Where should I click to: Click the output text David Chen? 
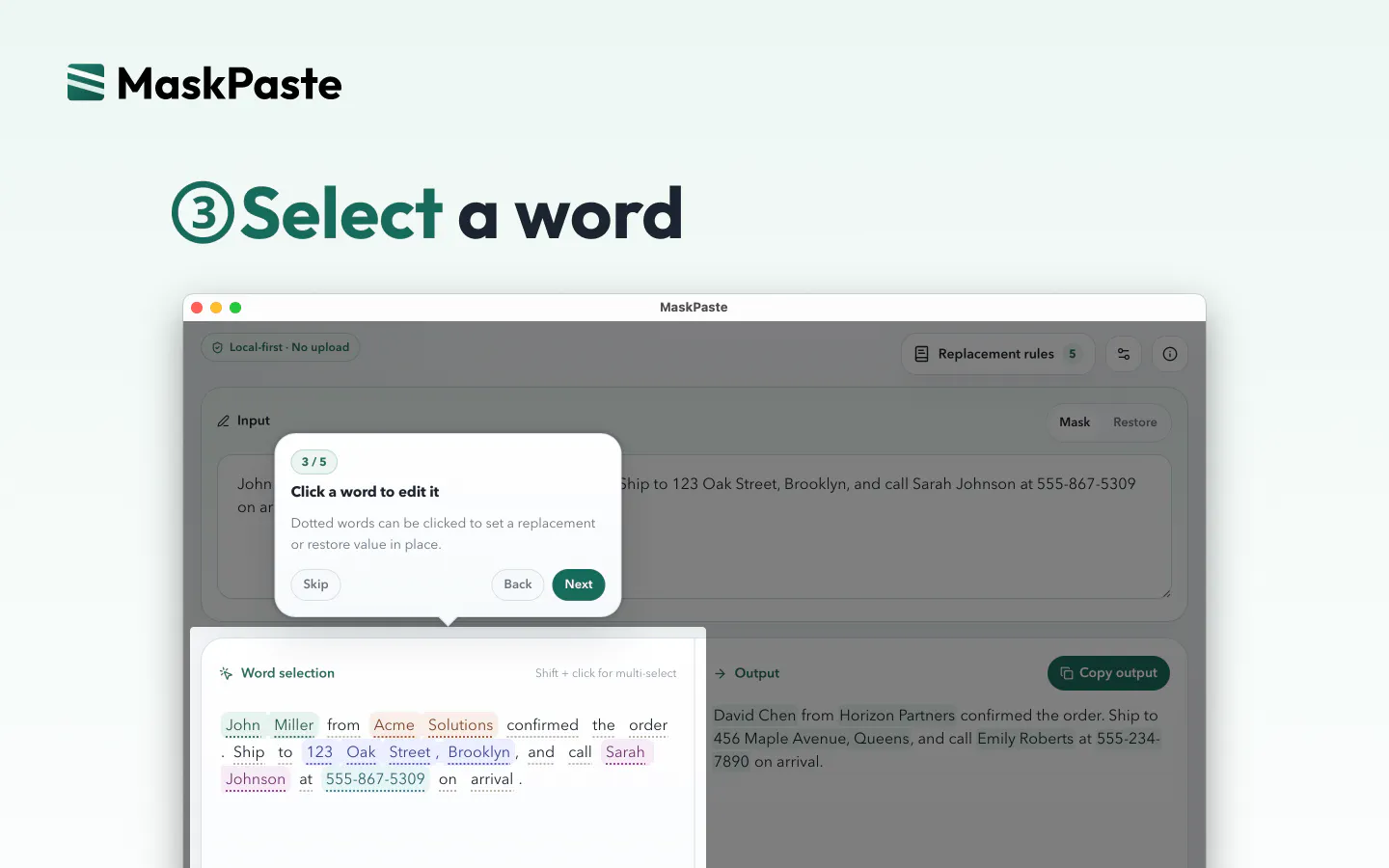coord(754,716)
